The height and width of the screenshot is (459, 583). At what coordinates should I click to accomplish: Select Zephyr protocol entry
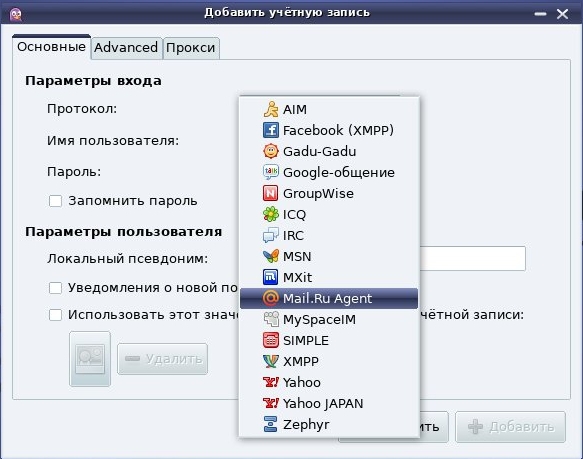[329, 424]
